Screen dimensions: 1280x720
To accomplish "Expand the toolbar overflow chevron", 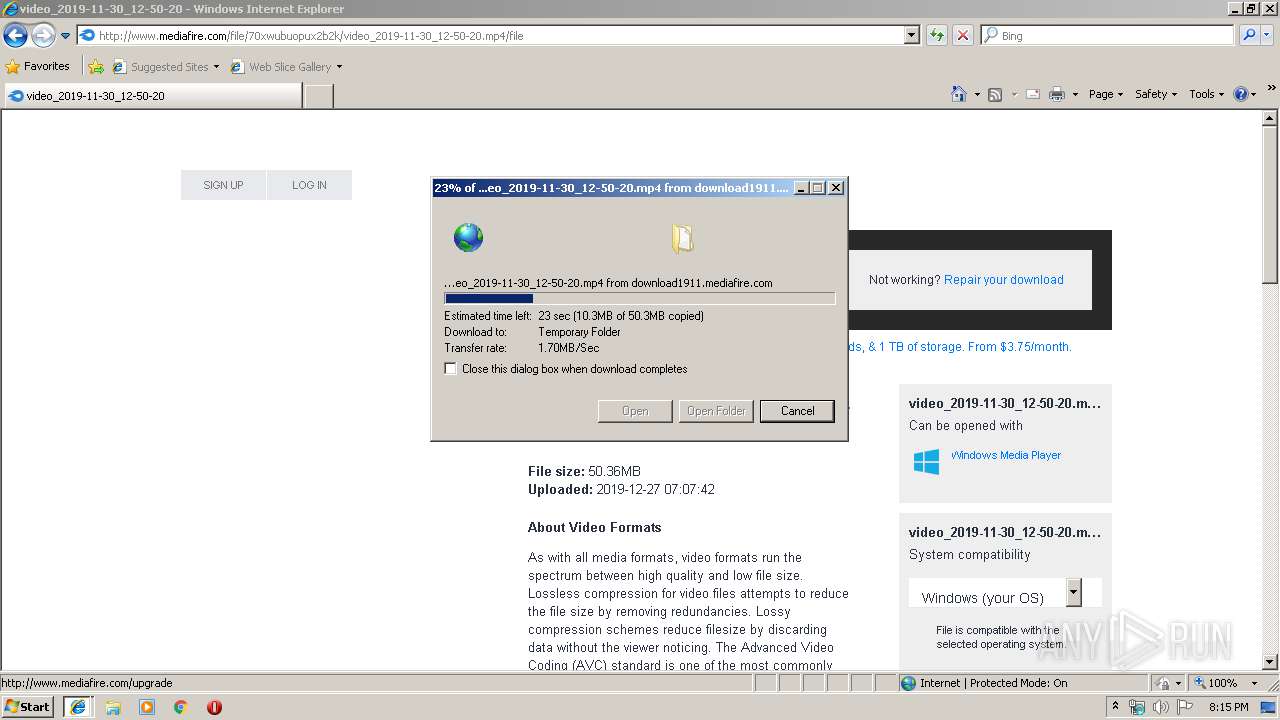I will [1271, 90].
